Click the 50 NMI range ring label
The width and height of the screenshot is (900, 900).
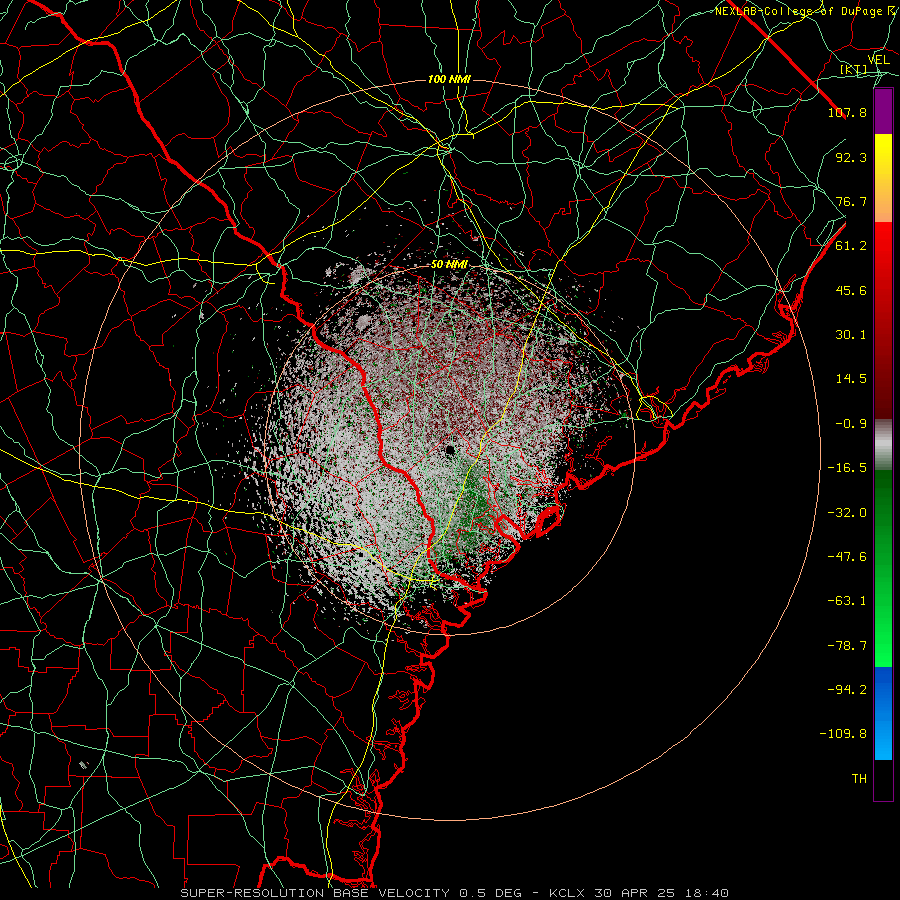tap(449, 265)
